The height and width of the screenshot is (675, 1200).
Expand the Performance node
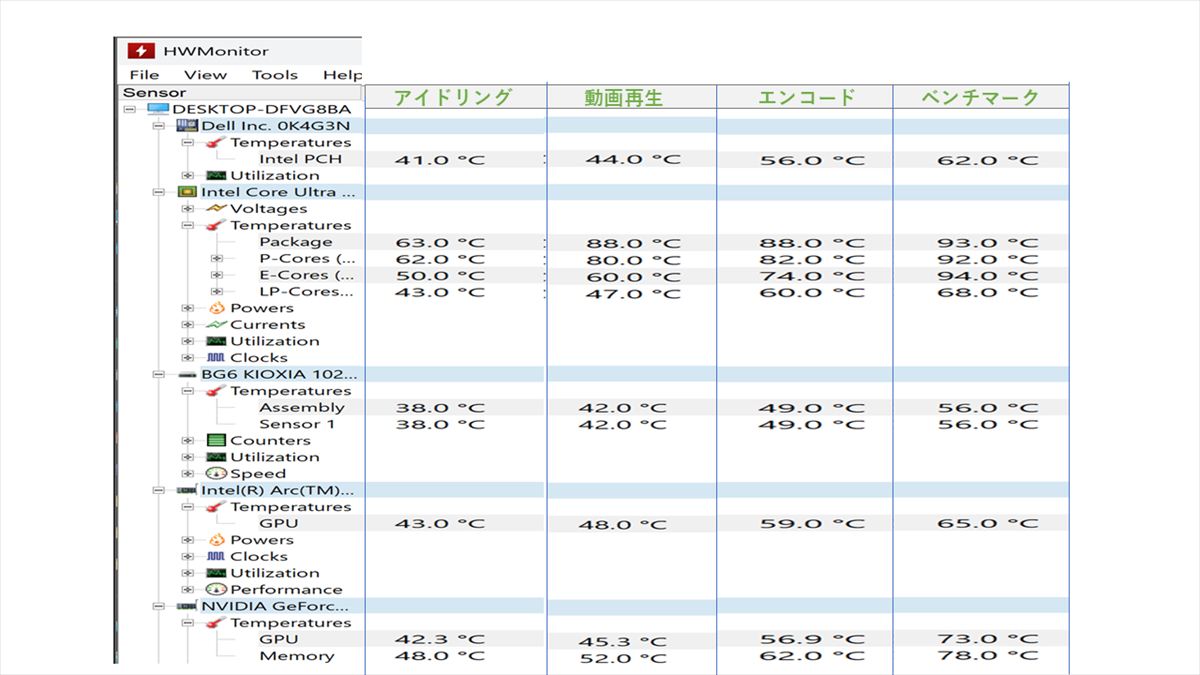[187, 589]
